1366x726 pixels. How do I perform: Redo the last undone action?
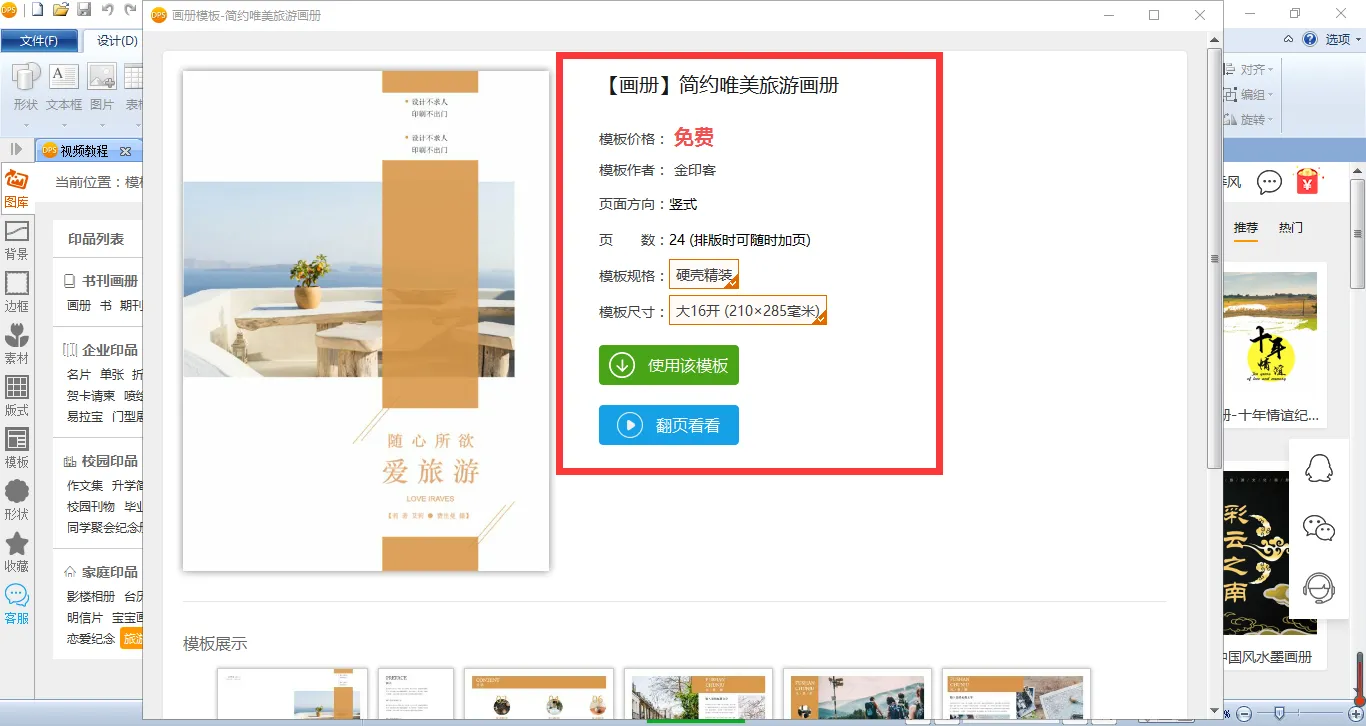[130, 11]
